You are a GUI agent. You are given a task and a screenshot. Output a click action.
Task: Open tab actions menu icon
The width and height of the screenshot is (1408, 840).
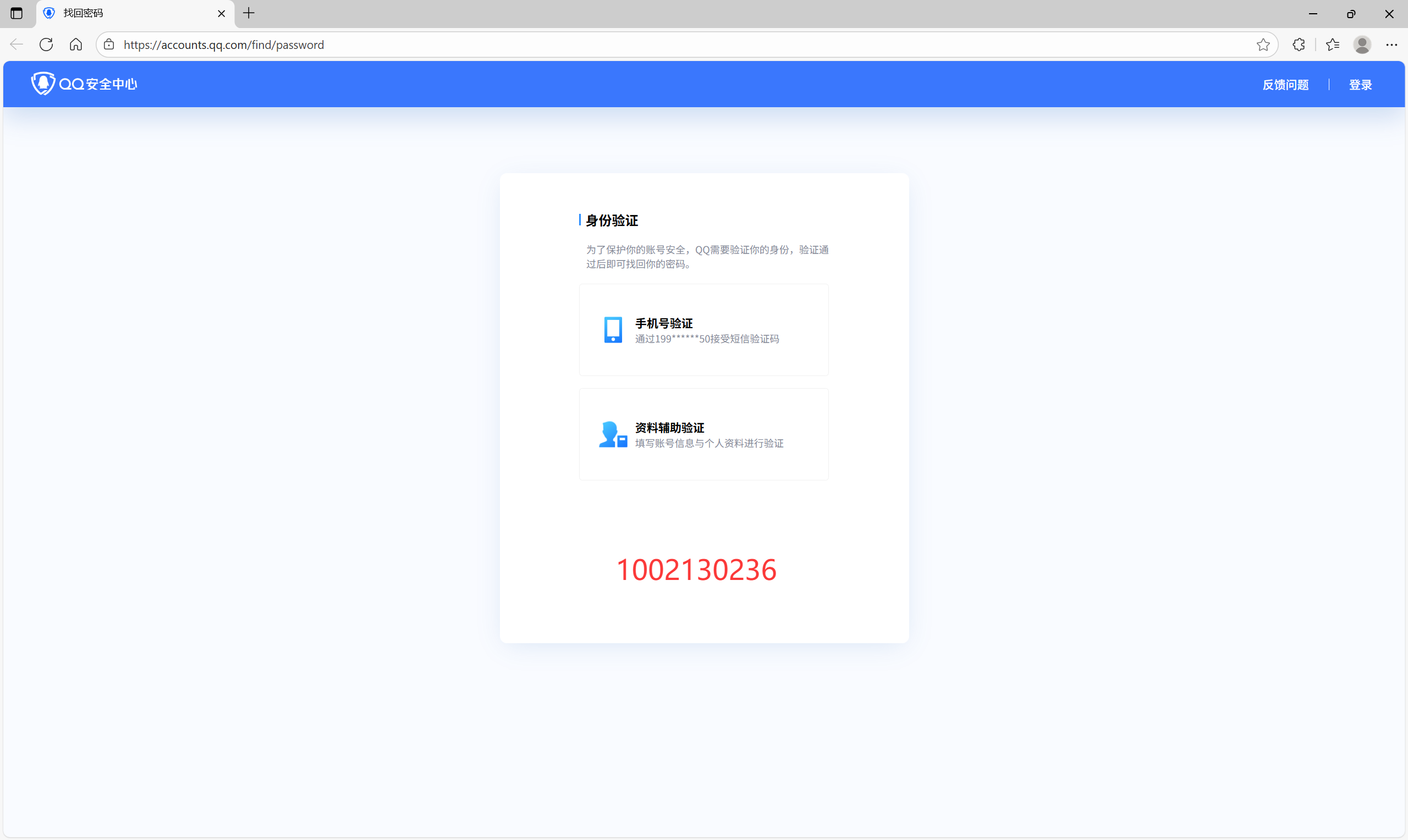(x=16, y=14)
